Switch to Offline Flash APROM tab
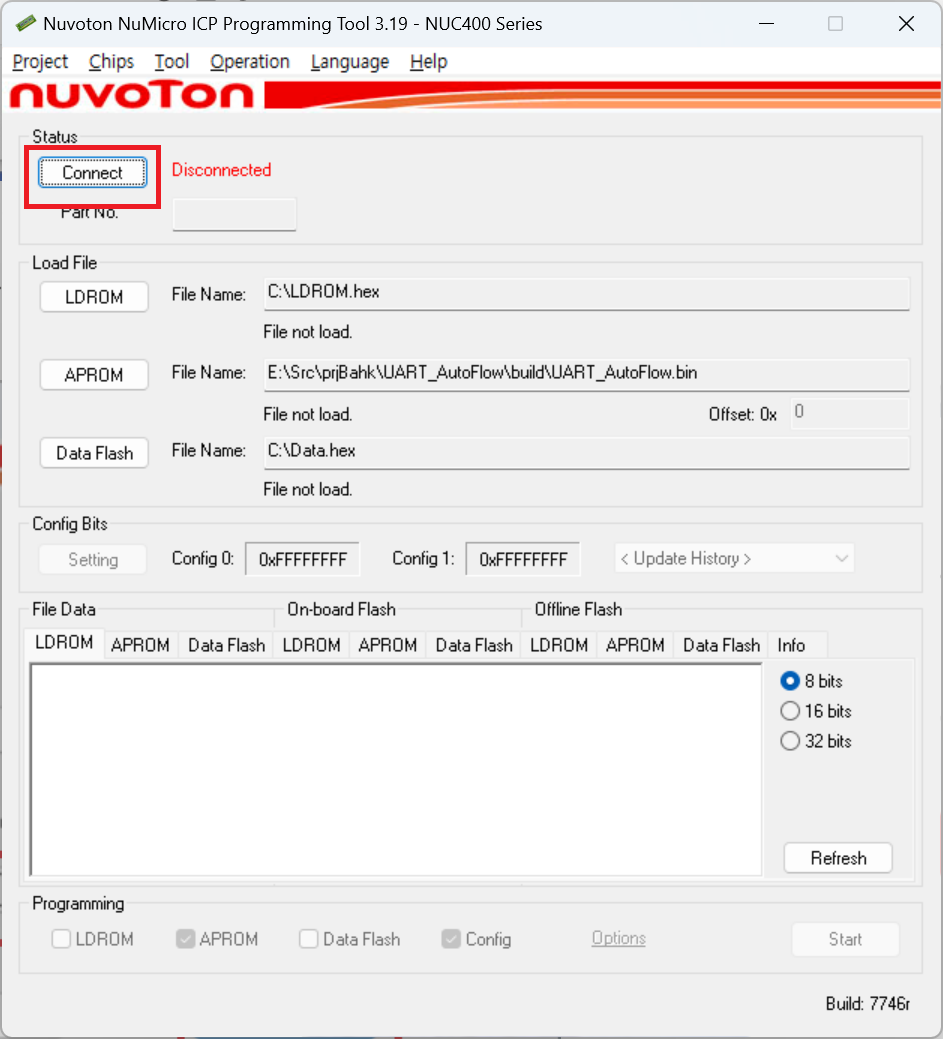Image resolution: width=943 pixels, height=1039 pixels. pos(636,645)
